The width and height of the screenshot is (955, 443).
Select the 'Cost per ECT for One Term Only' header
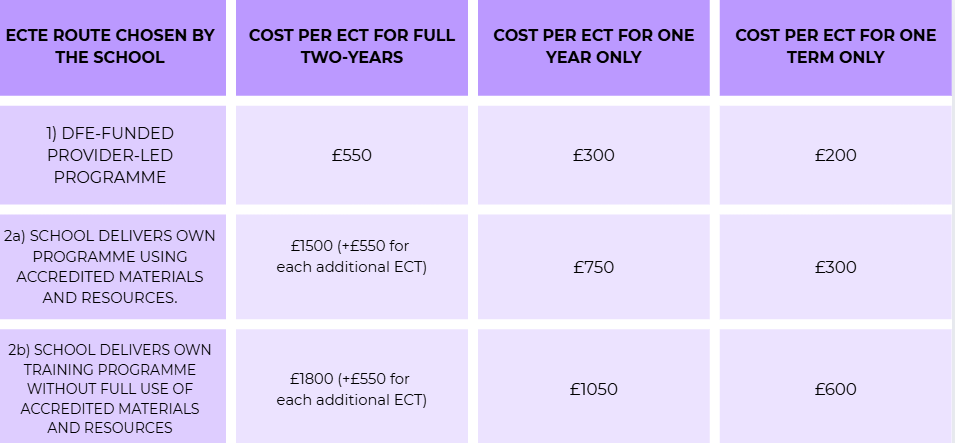[x=836, y=46]
